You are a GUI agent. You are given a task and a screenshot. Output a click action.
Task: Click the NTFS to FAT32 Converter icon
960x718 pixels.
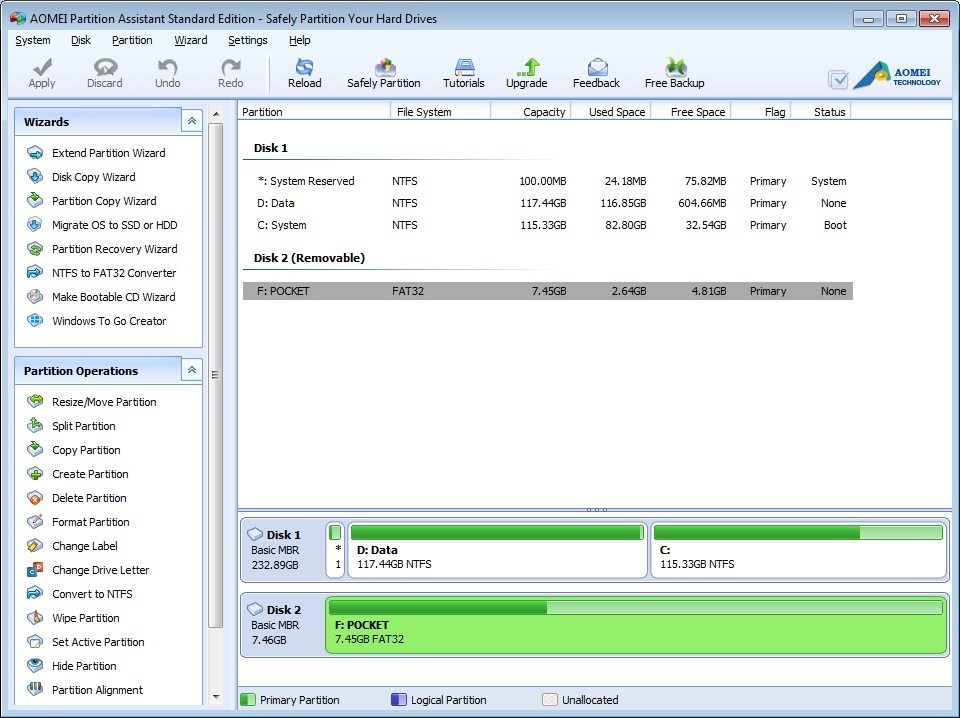coord(35,272)
